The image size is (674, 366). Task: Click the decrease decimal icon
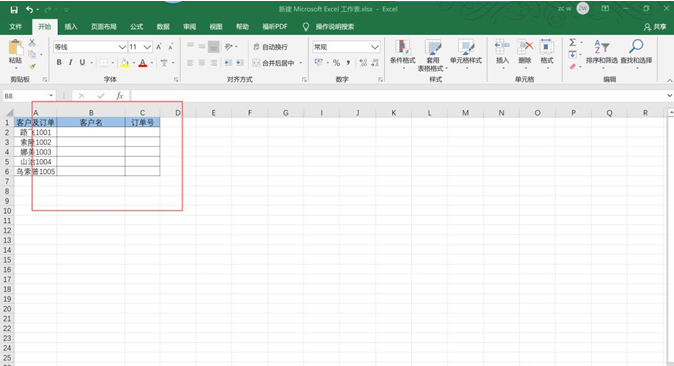tap(375, 63)
